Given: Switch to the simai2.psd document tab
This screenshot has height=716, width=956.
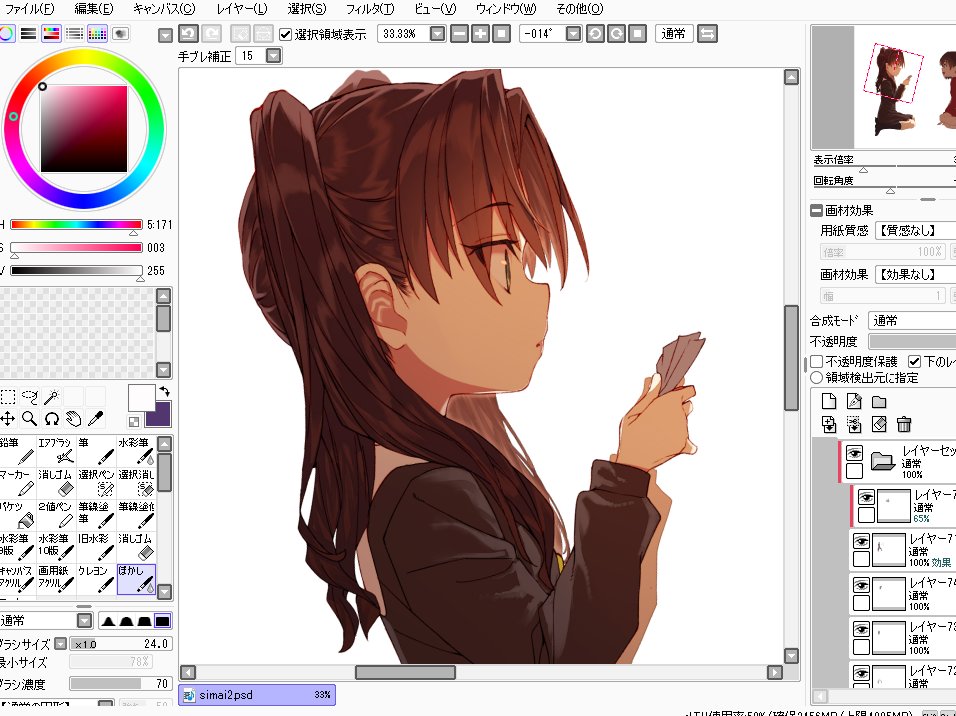Looking at the screenshot, I should tap(257, 695).
